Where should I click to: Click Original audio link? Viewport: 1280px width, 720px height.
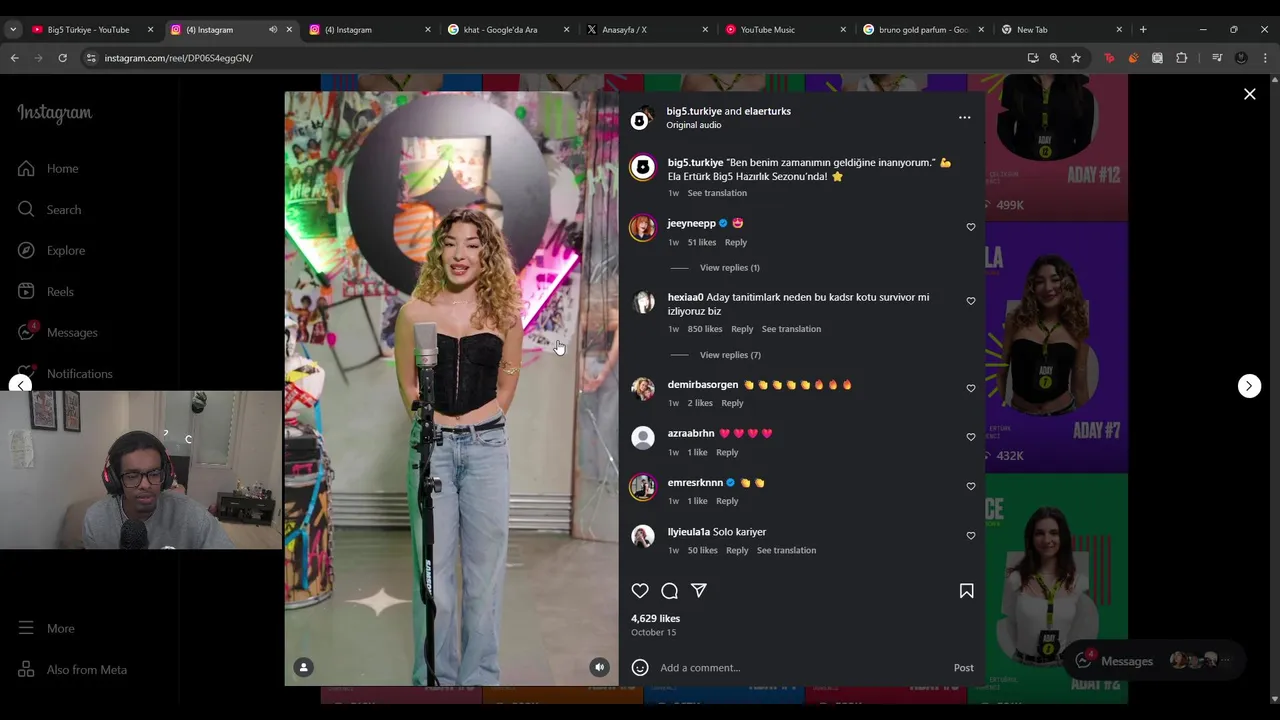click(x=694, y=125)
